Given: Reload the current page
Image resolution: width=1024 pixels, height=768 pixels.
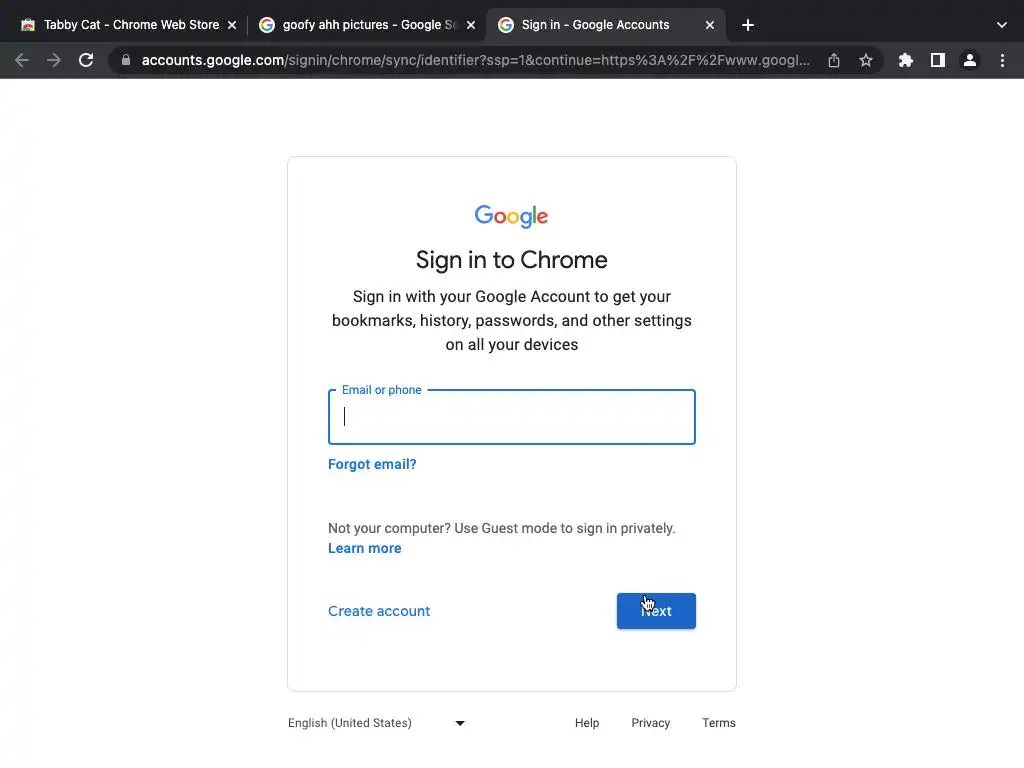Looking at the screenshot, I should click(86, 60).
